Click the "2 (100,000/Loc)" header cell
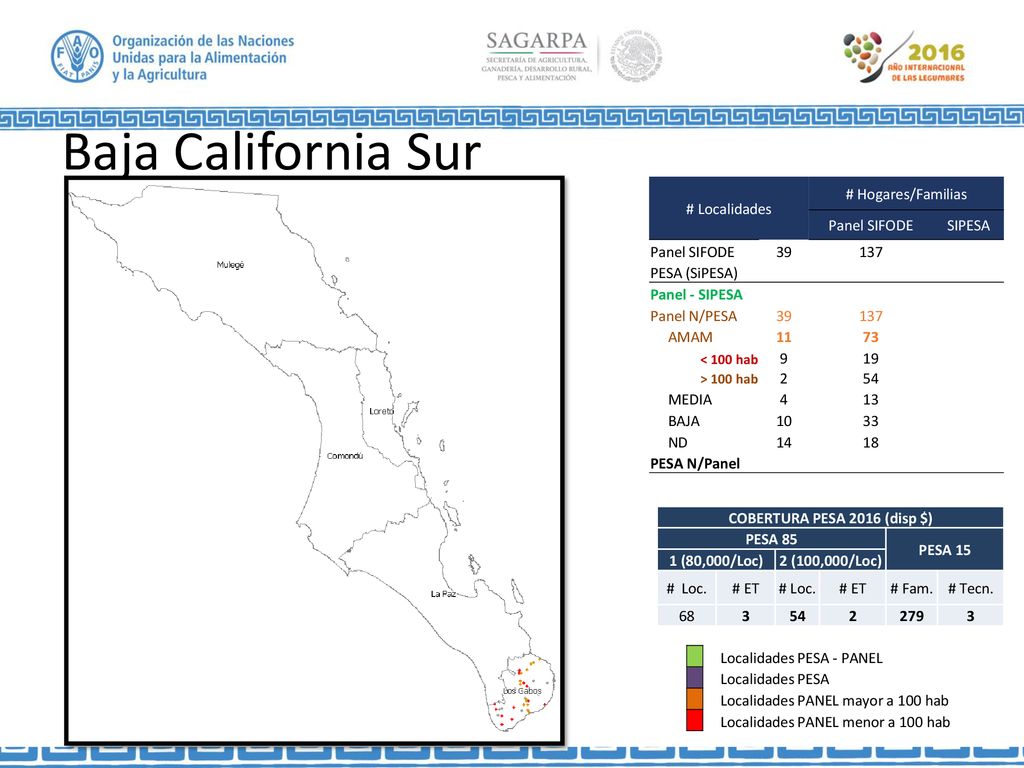1024x768 pixels. point(830,560)
